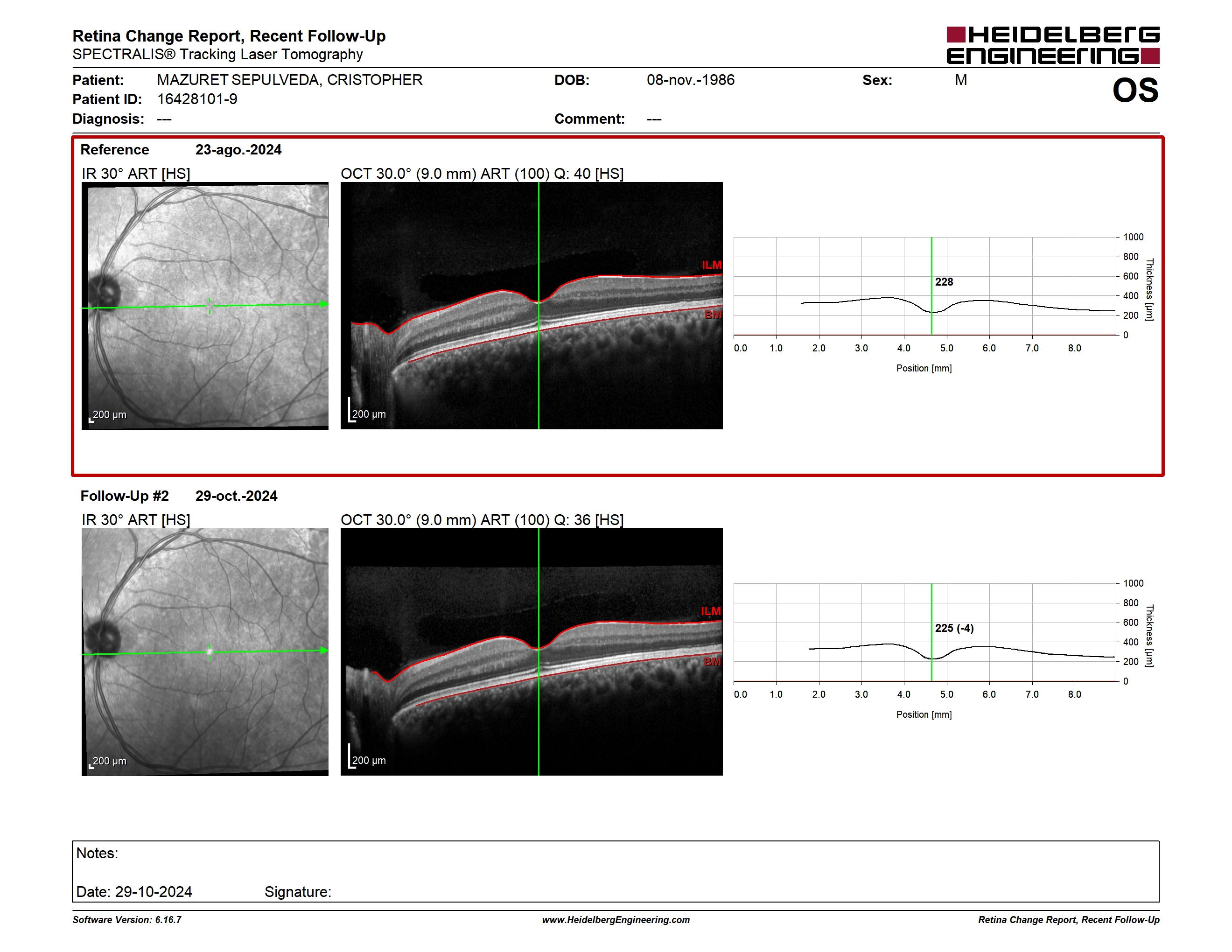The image size is (1232, 952).
Task: Click the Follow-Up IR 30° ART [HS] caption
Action: (136, 520)
